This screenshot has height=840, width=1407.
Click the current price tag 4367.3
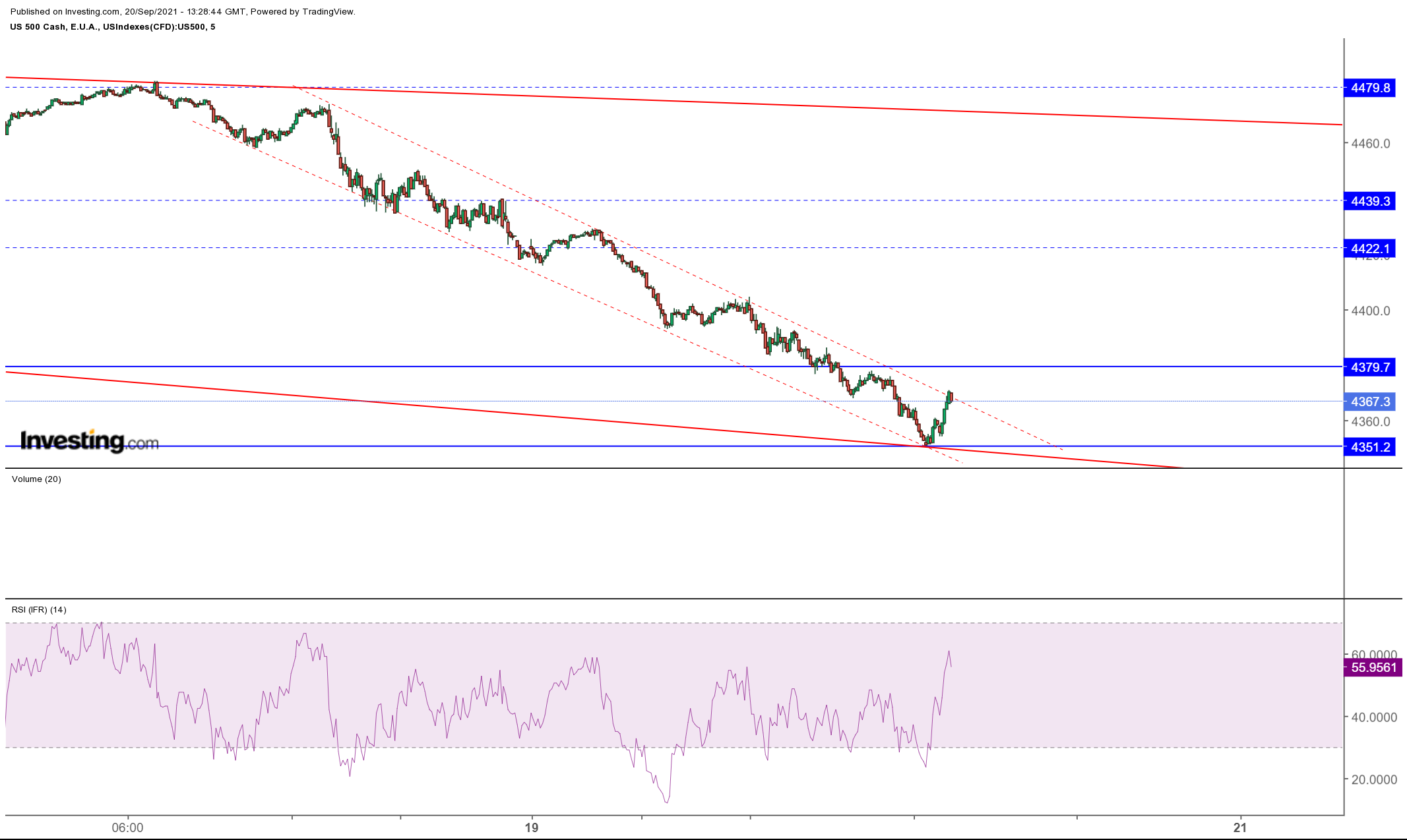pyautogui.click(x=1369, y=402)
